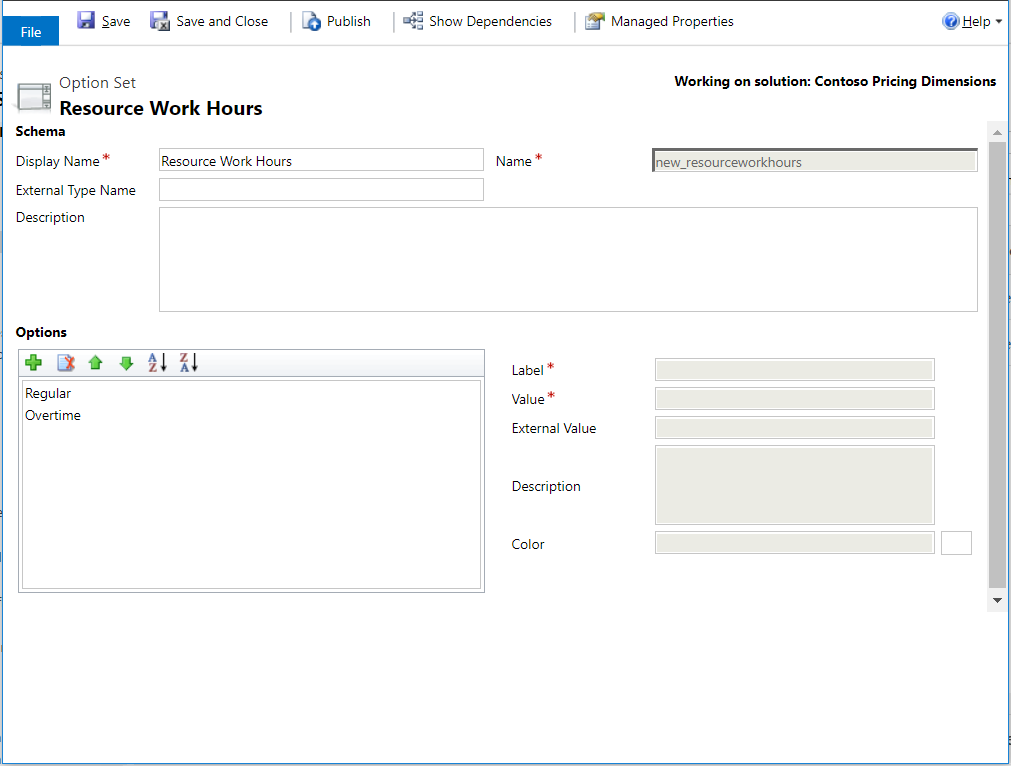Image resolution: width=1011 pixels, height=767 pixels.
Task: Click the option Label field
Action: 794,370
